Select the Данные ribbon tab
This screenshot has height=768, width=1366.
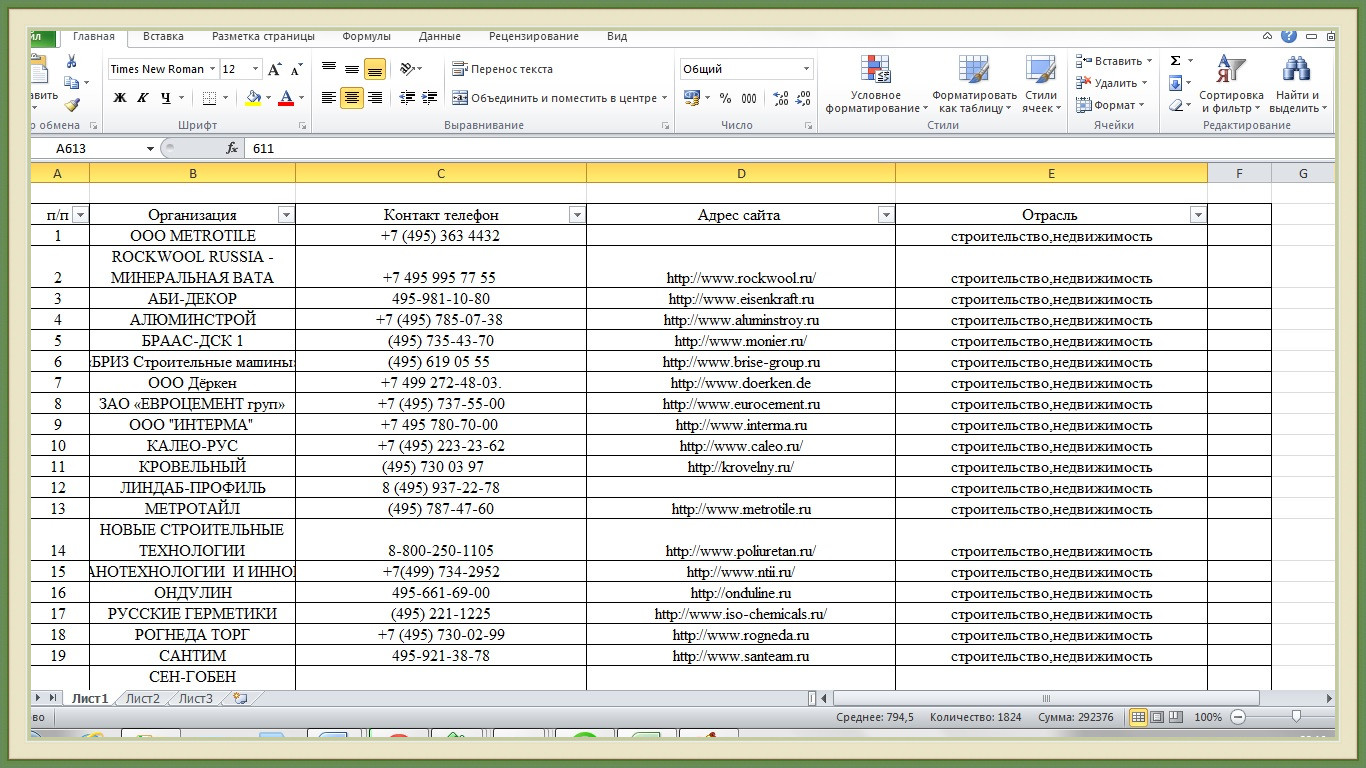[440, 37]
